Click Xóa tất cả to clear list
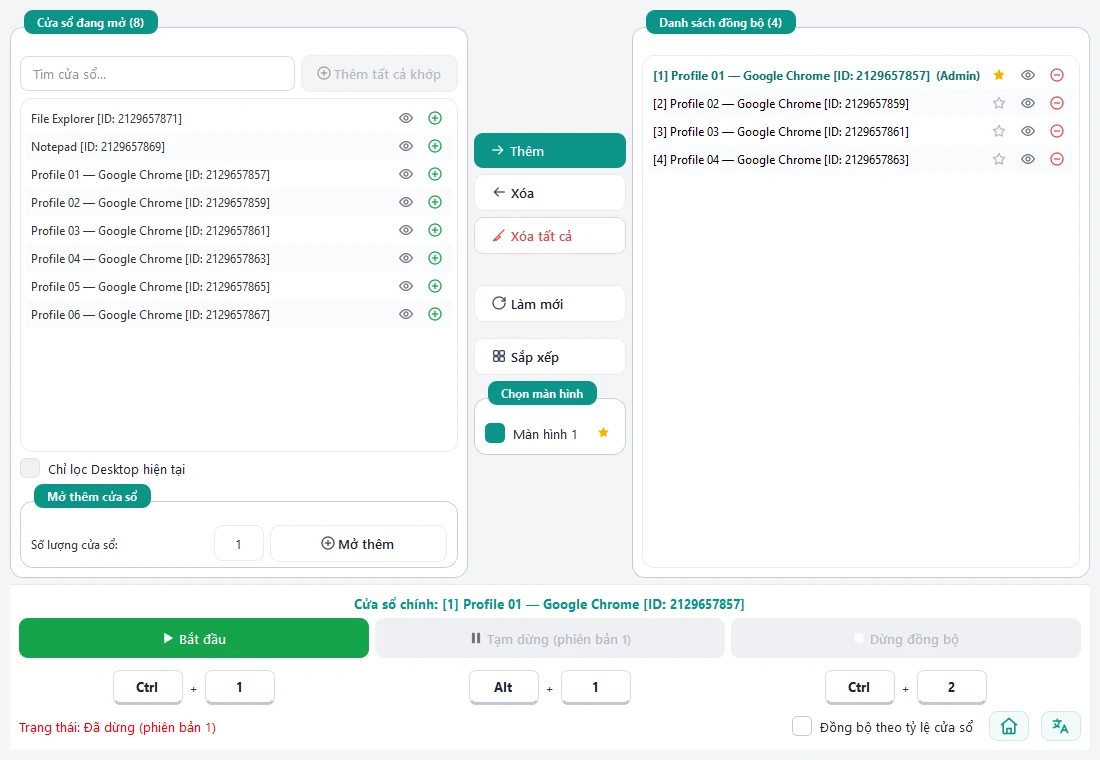Screen dimensions: 1100x760 550,236
